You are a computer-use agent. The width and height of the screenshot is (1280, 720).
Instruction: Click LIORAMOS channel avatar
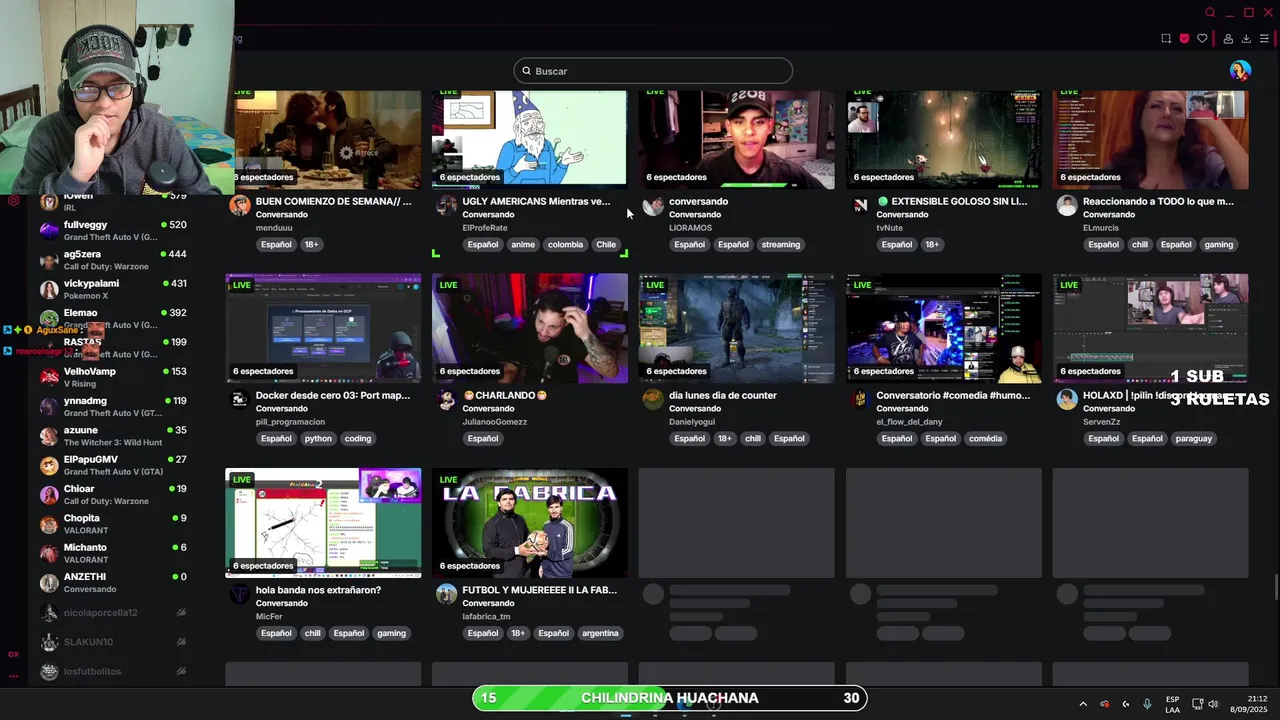click(653, 206)
